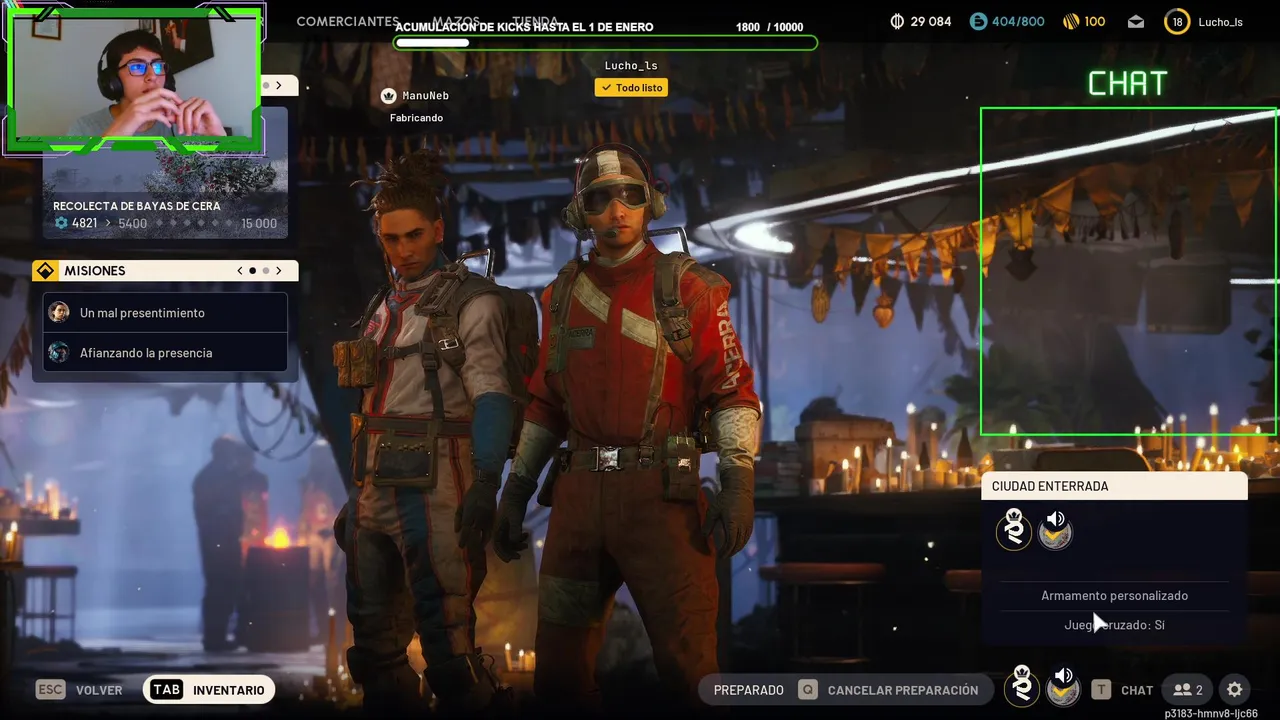This screenshot has width=1280, height=720.
Task: Go to the previous Misiones page
Action: pyautogui.click(x=240, y=271)
